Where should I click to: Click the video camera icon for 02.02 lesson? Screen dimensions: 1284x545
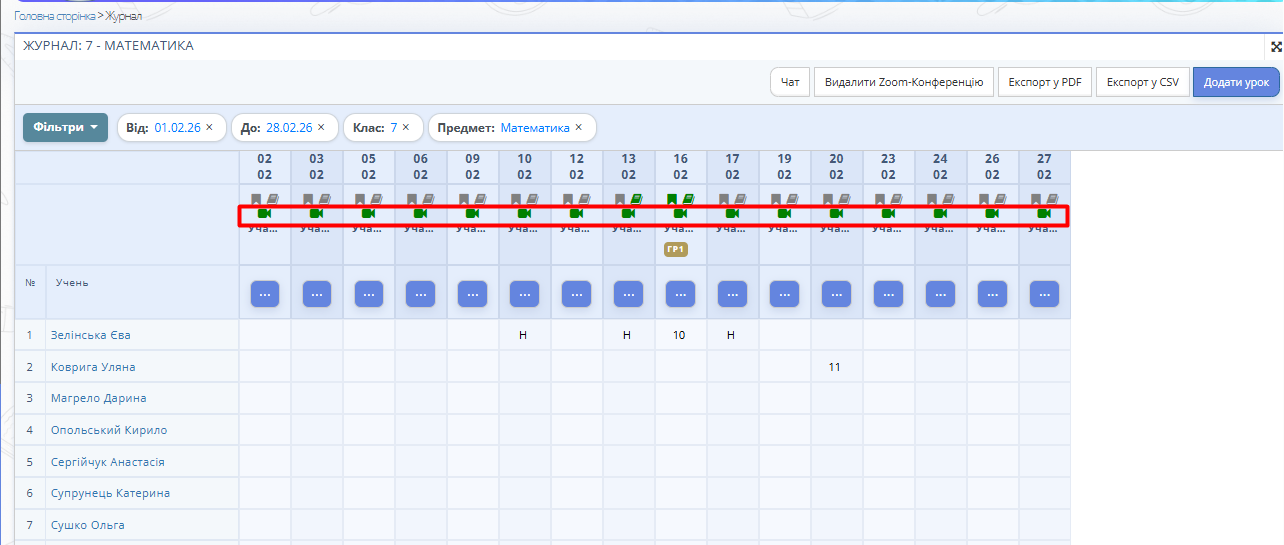tap(264, 214)
